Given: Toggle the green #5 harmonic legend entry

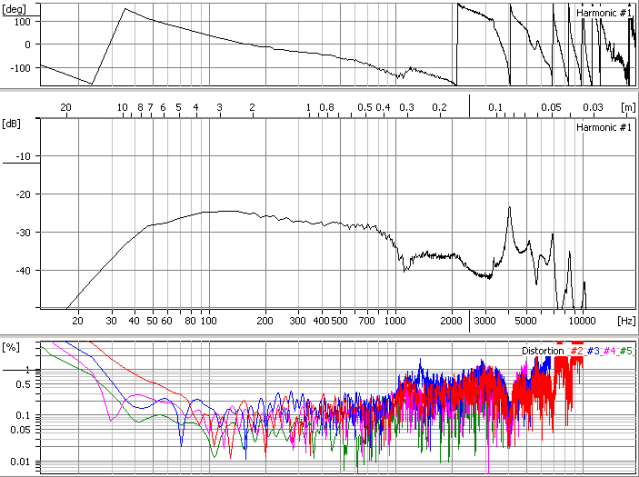Looking at the screenshot, I should (626, 351).
